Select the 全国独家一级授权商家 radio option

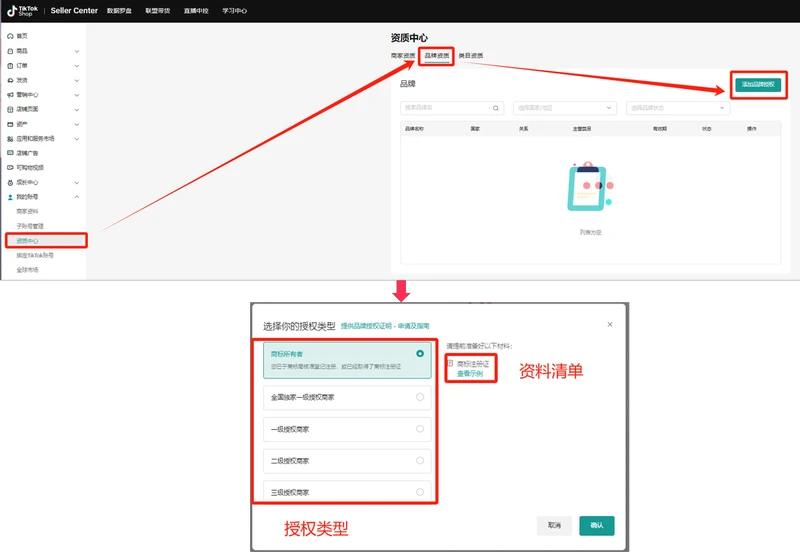[420, 397]
